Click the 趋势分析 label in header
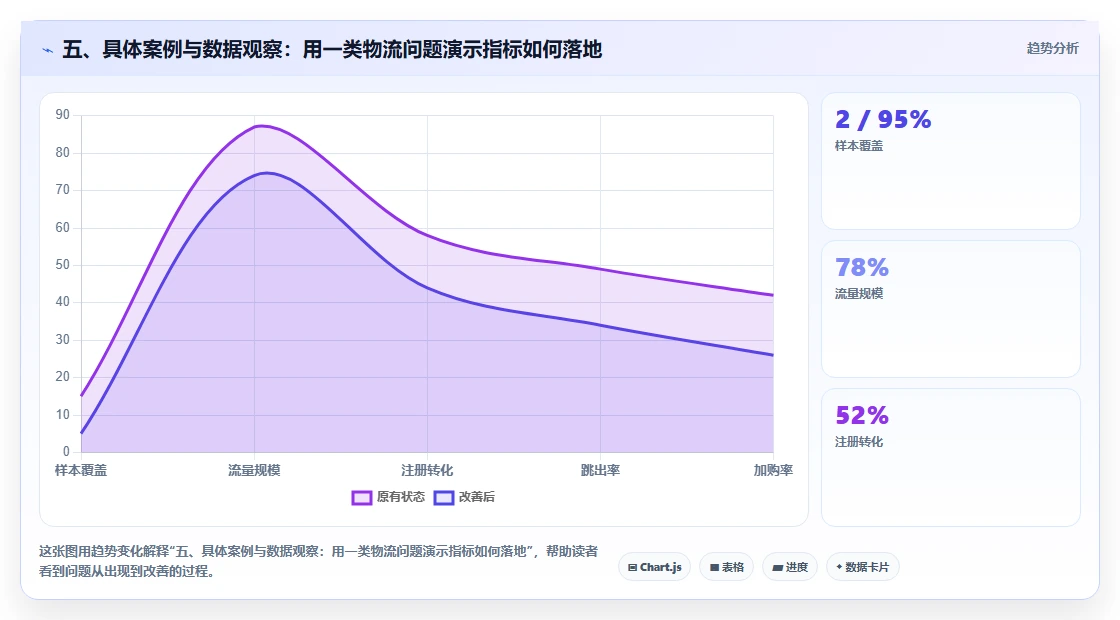 point(1053,49)
